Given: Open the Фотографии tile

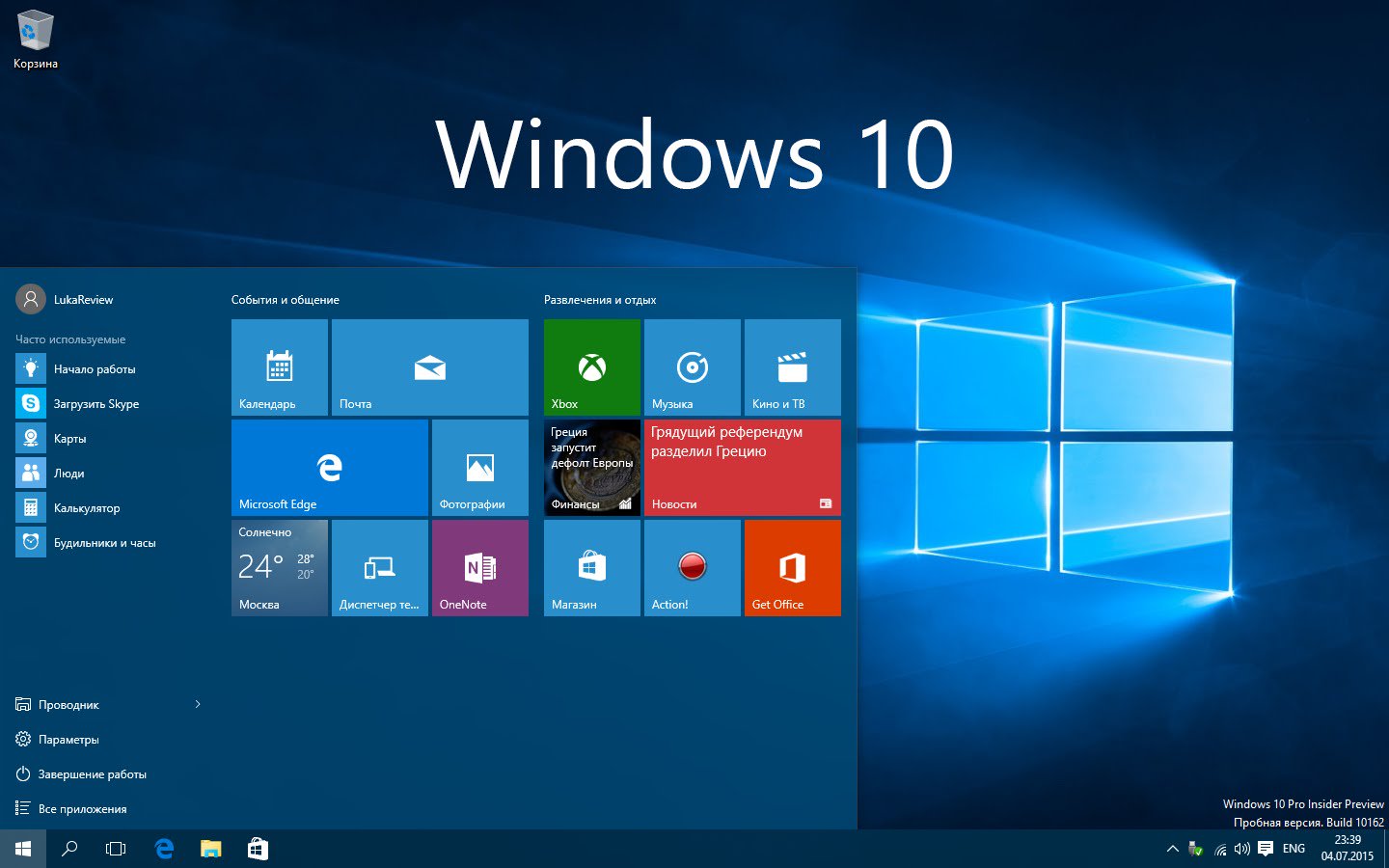Looking at the screenshot, I should click(x=480, y=468).
